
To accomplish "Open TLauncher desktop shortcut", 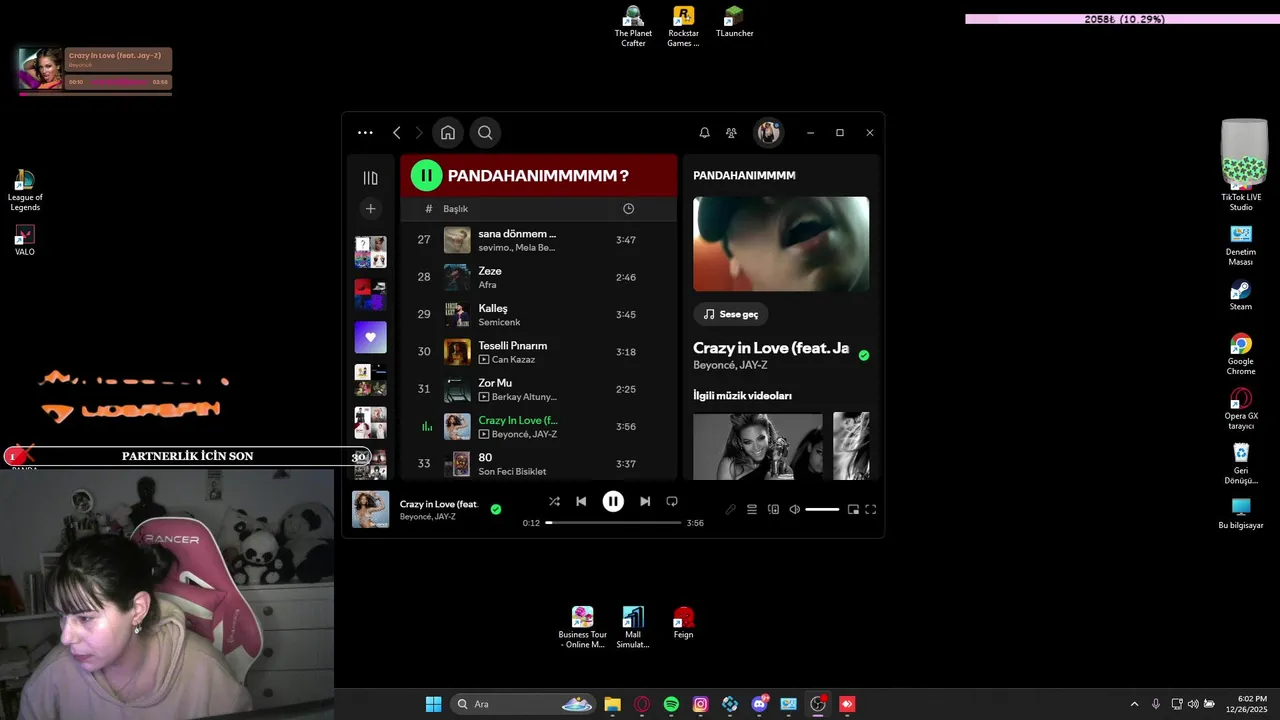I will (734, 21).
